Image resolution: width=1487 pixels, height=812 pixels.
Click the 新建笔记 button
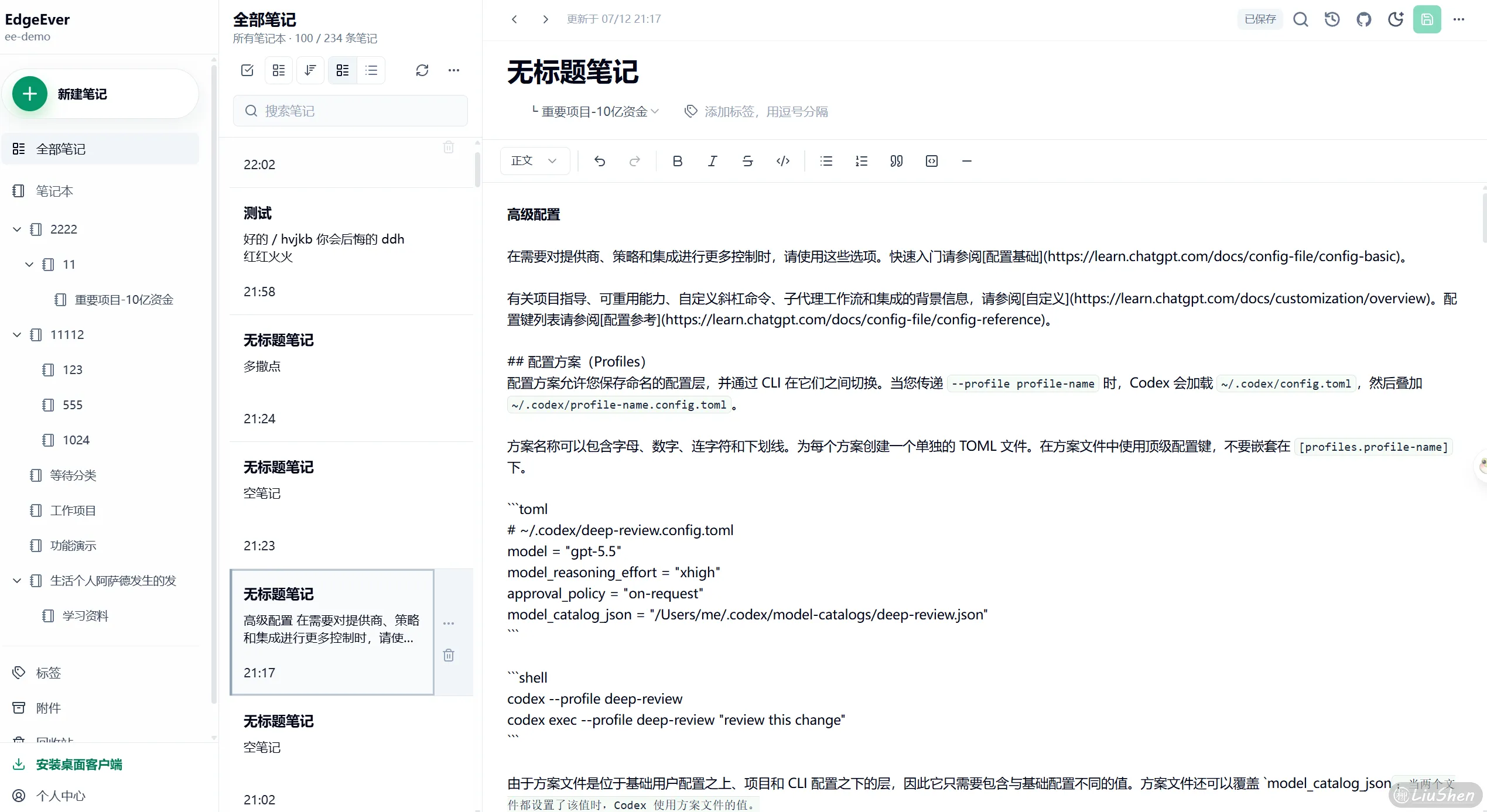(101, 94)
